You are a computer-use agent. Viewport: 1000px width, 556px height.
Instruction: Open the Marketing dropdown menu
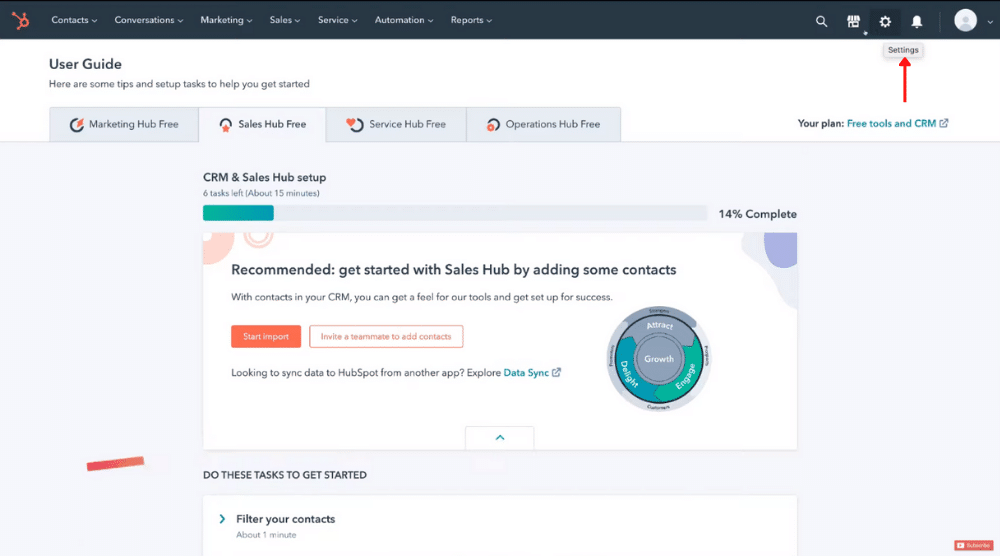226,20
